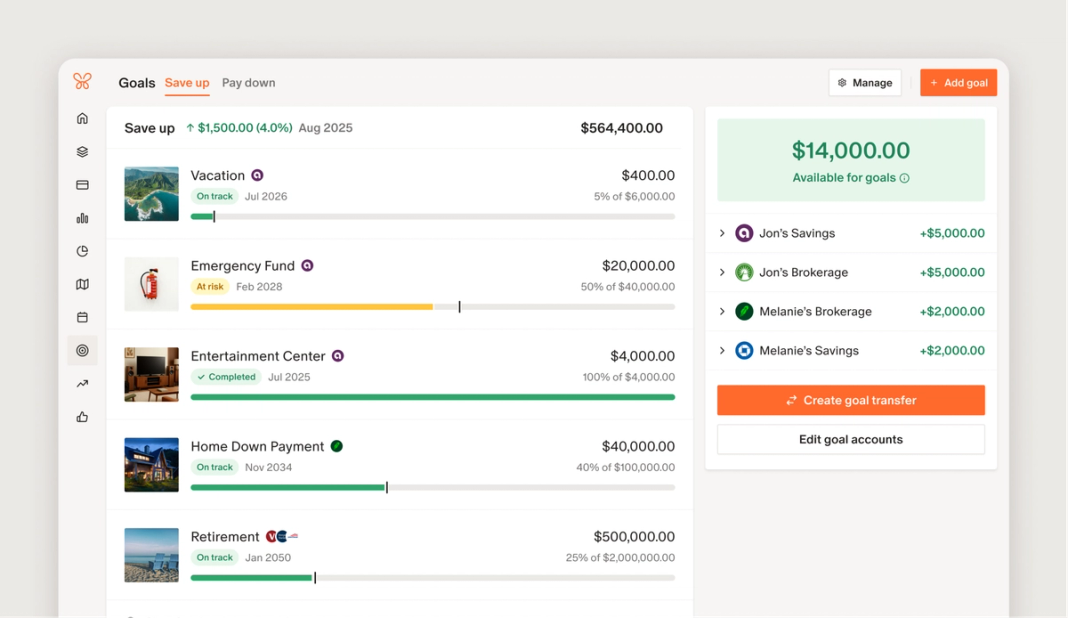This screenshot has width=1068, height=618.
Task: Click the Add goal button
Action: pyautogui.click(x=958, y=83)
